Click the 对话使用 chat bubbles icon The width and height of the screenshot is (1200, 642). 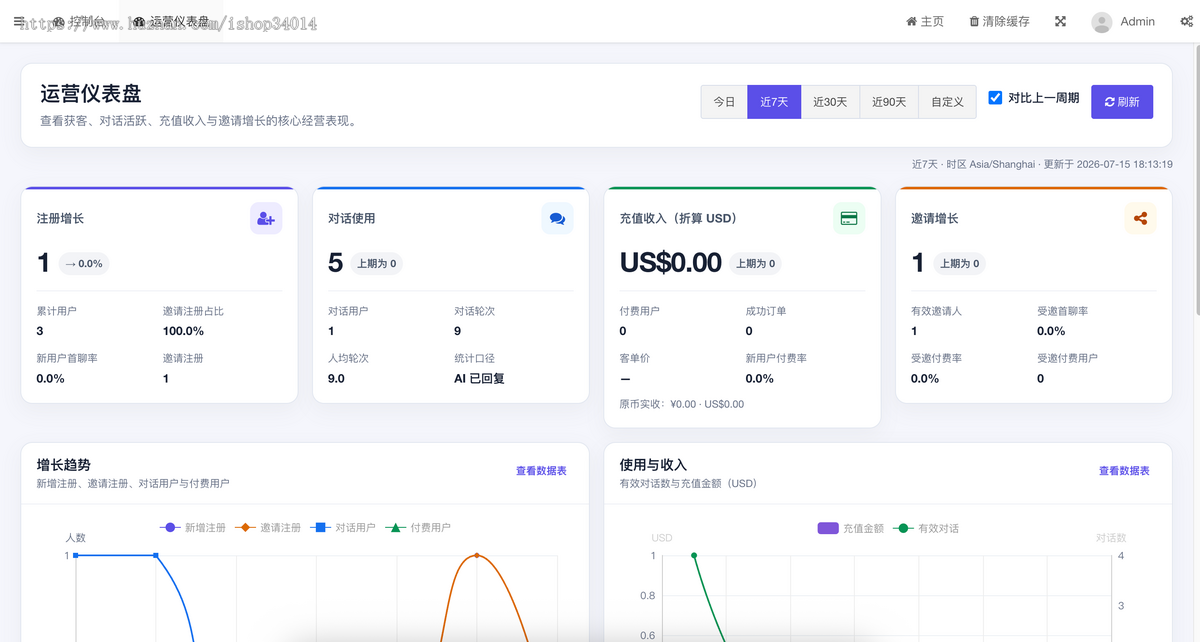557,218
